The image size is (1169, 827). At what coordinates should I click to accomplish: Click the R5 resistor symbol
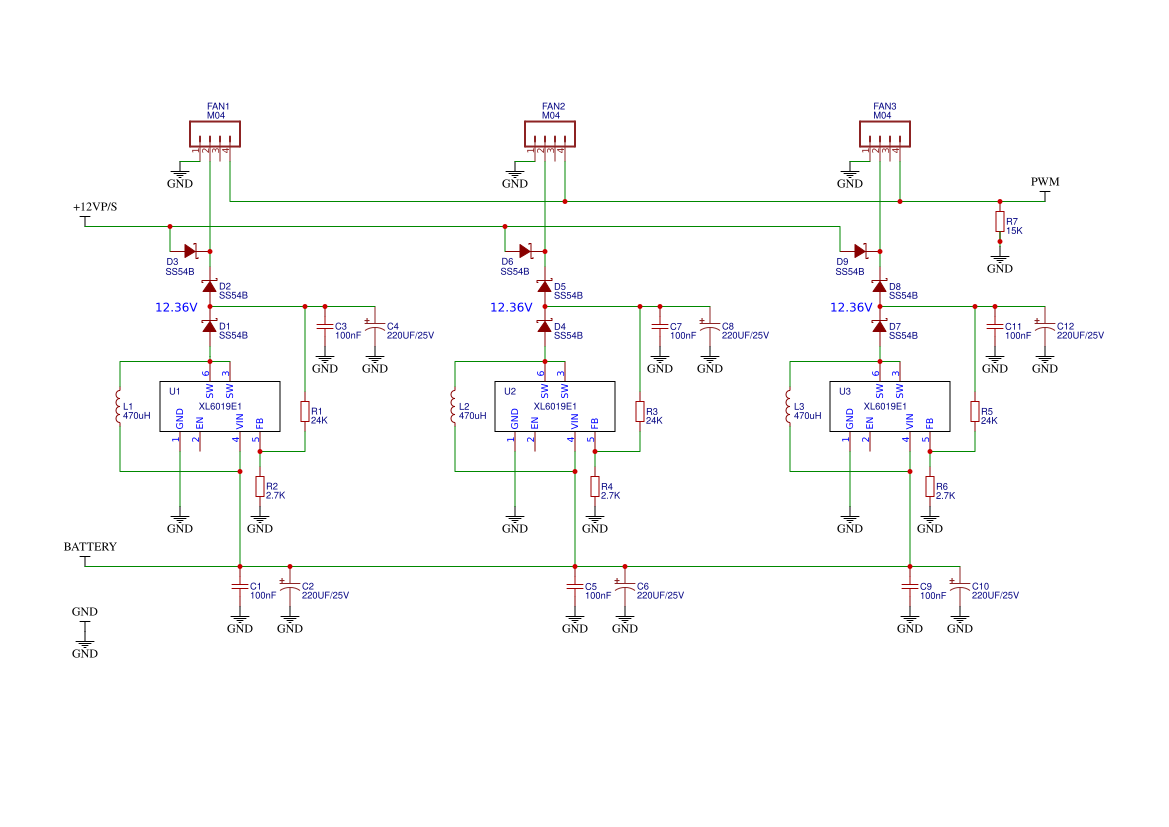974,412
